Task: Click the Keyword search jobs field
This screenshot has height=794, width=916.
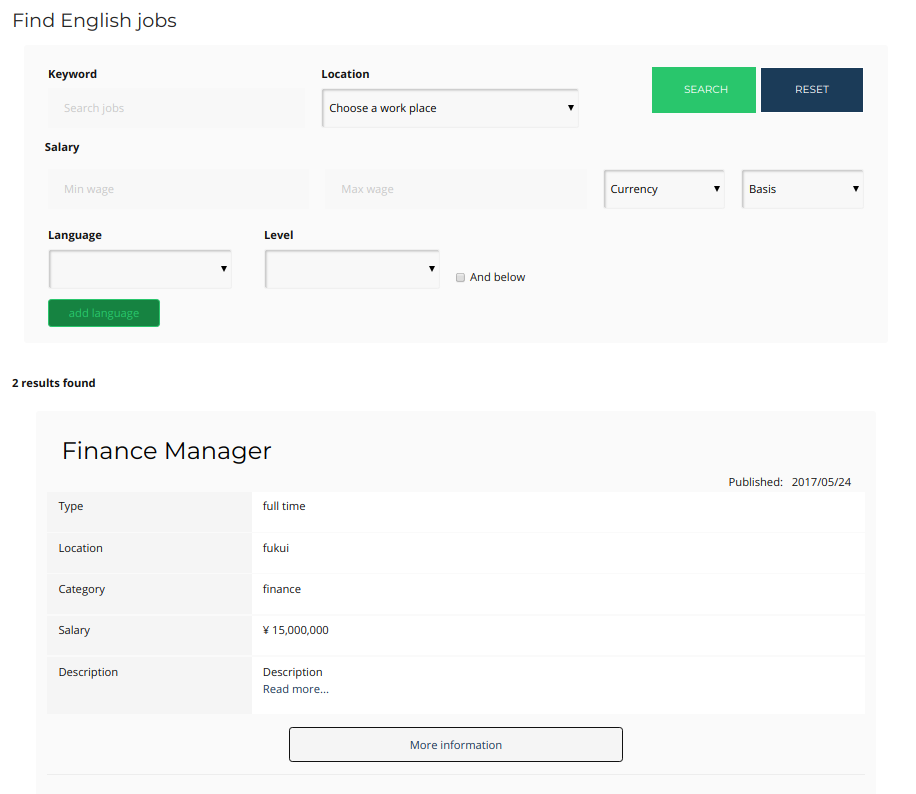Action: 176,108
